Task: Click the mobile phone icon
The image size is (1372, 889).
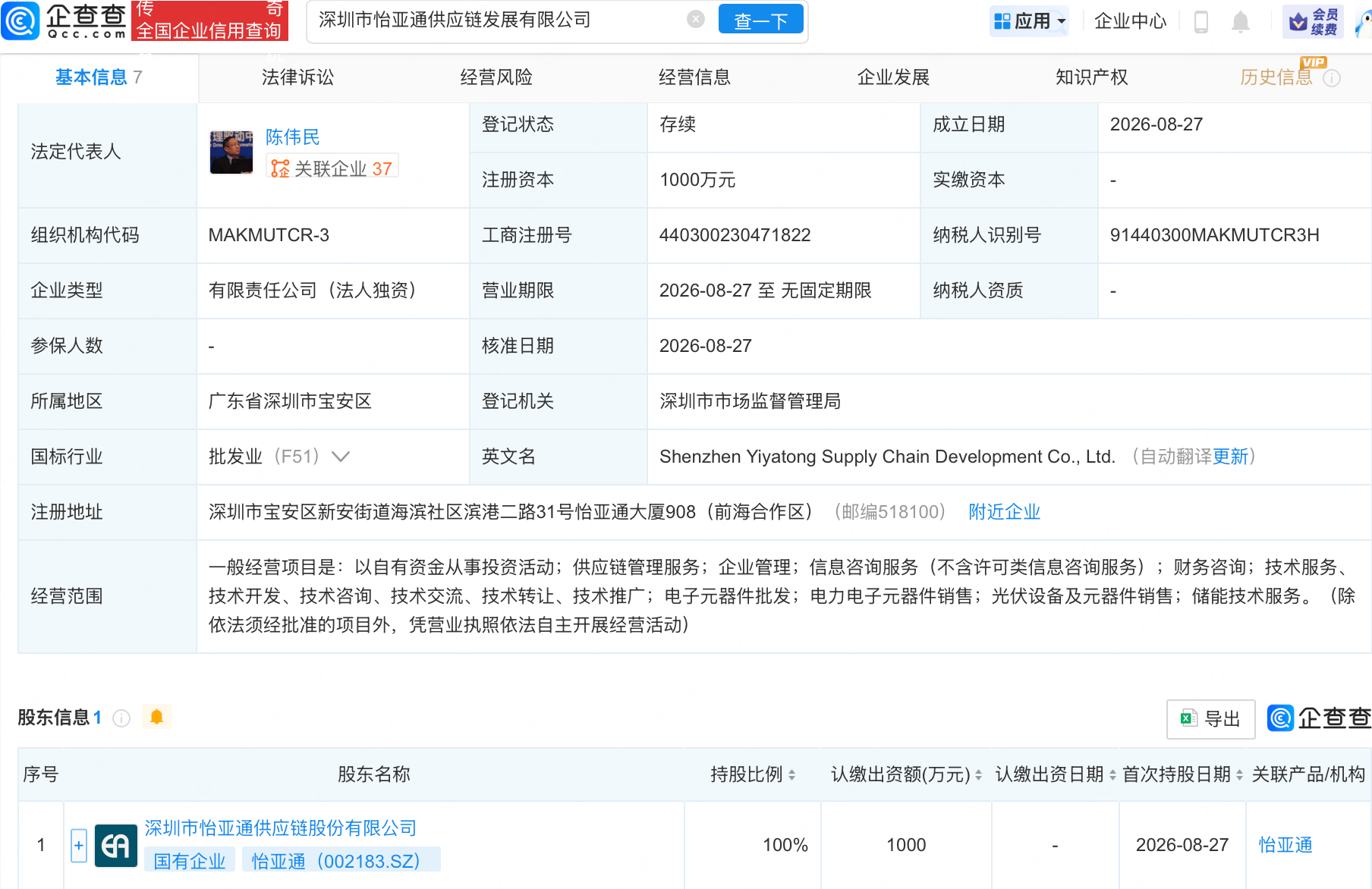Action: tap(1200, 21)
